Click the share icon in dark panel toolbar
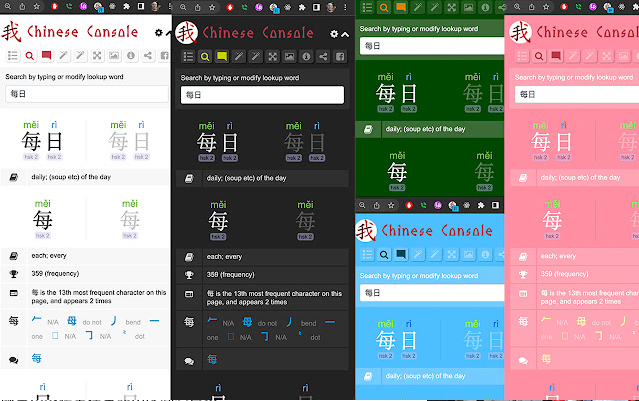The image size is (639, 401). click(x=323, y=57)
